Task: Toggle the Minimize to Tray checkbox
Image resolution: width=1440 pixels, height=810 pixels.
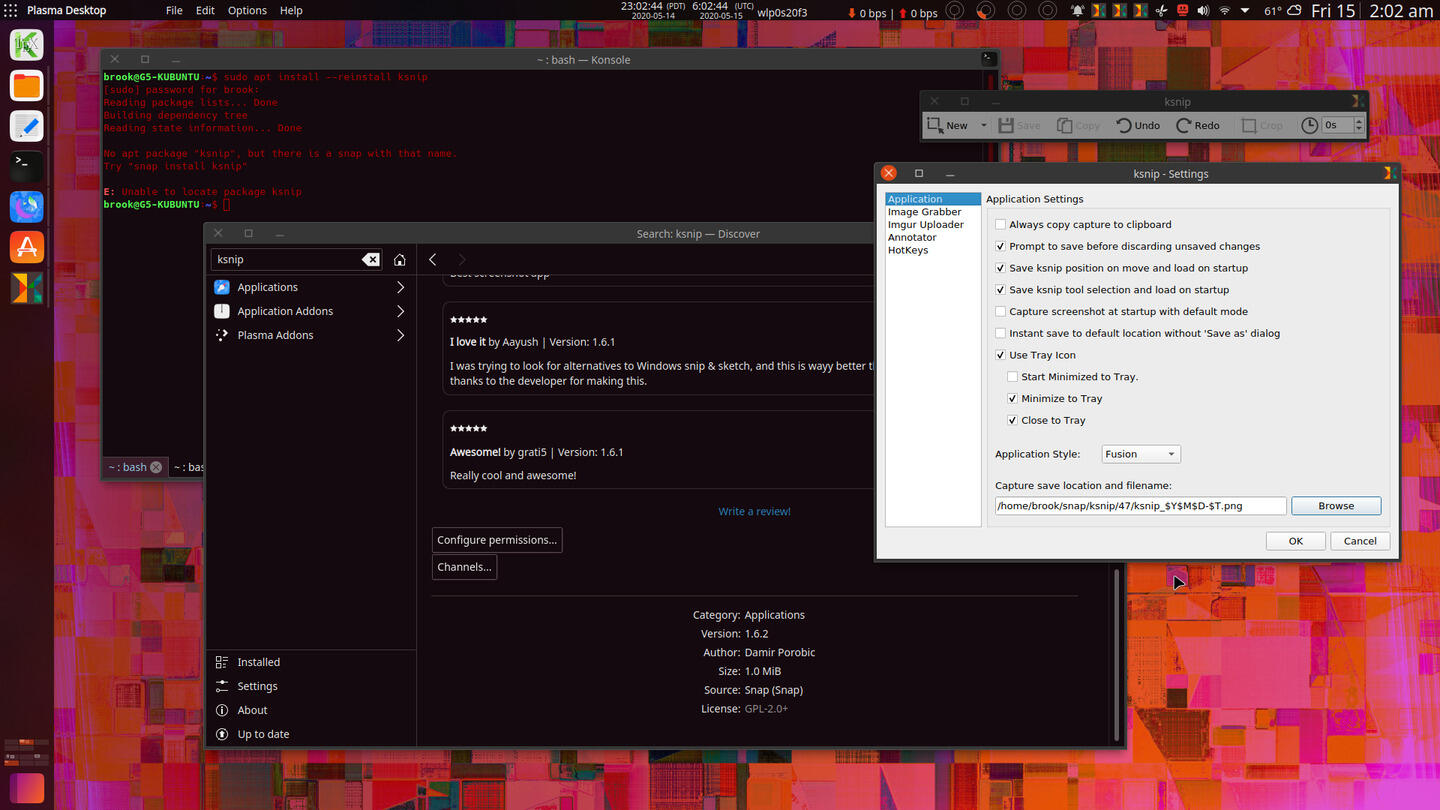Action: pyautogui.click(x=1012, y=399)
